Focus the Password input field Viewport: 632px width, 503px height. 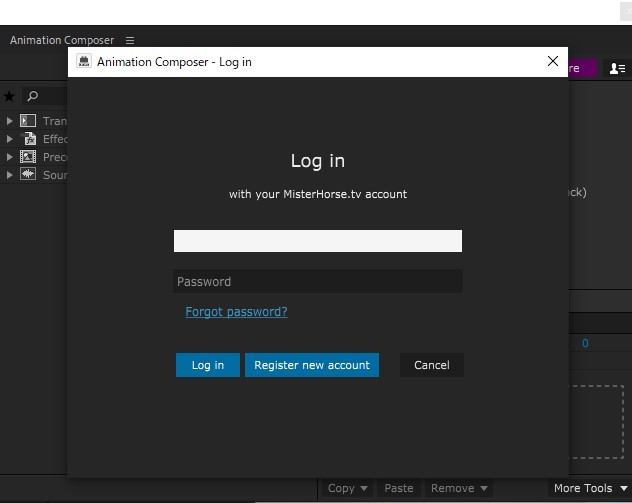click(318, 281)
